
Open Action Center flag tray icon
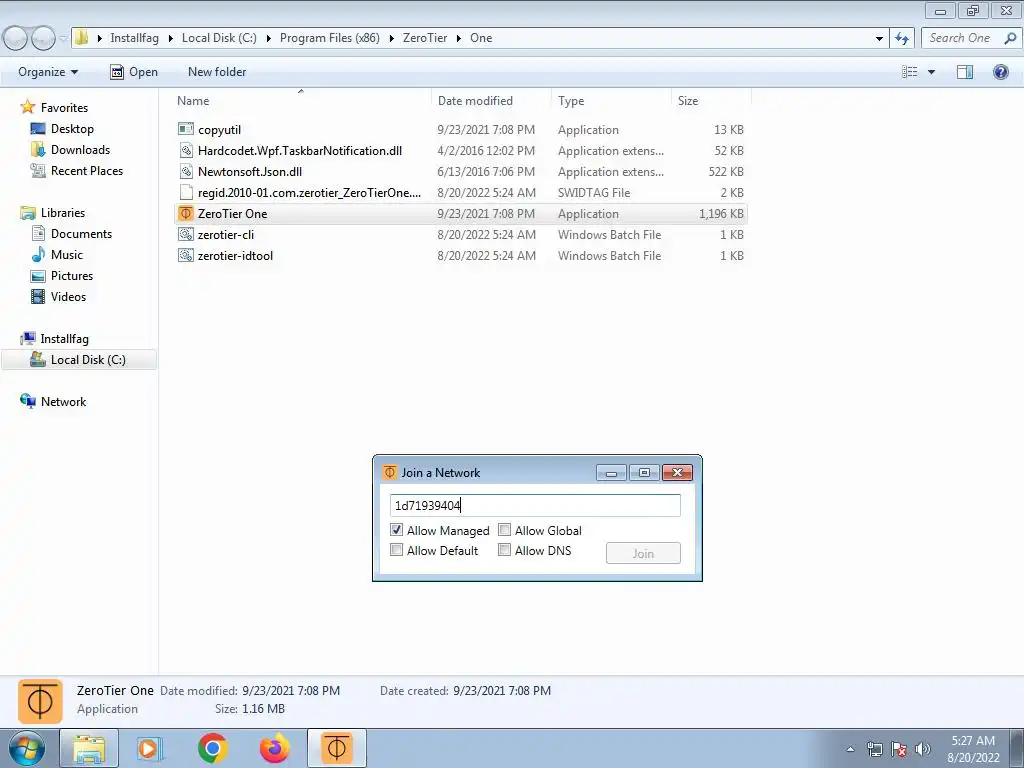(899, 749)
